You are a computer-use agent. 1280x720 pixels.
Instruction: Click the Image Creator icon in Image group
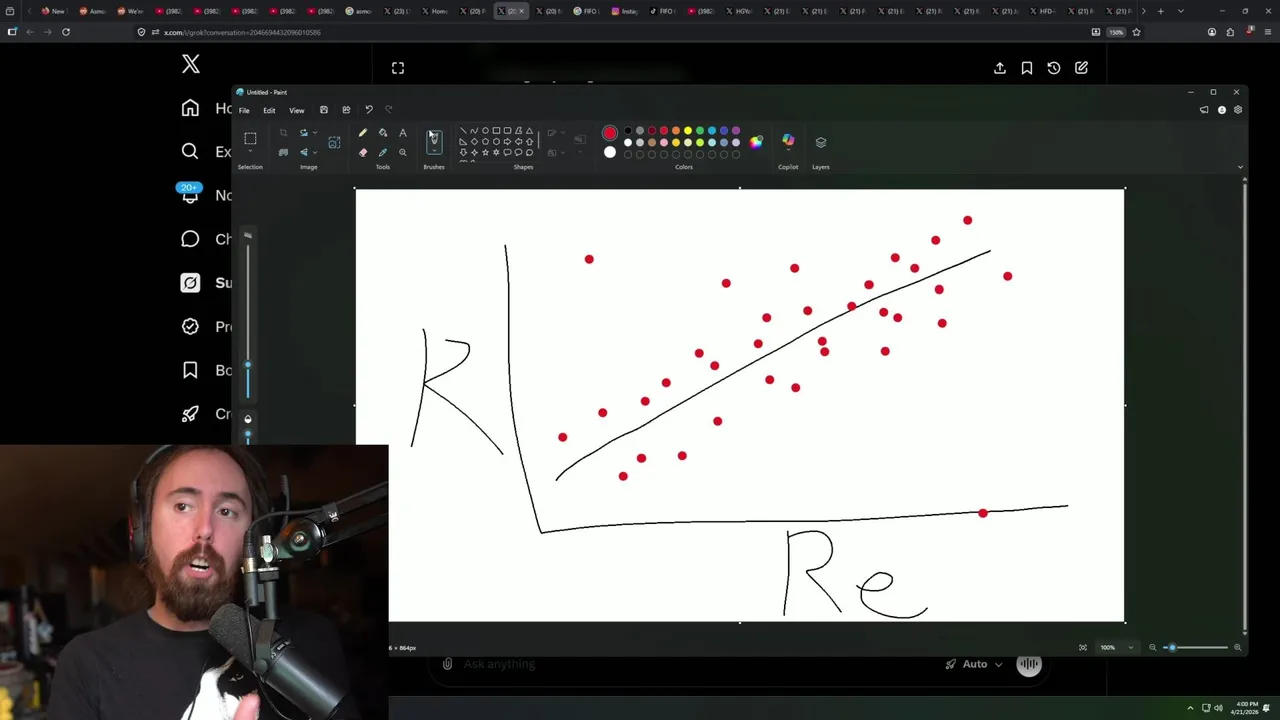334,142
